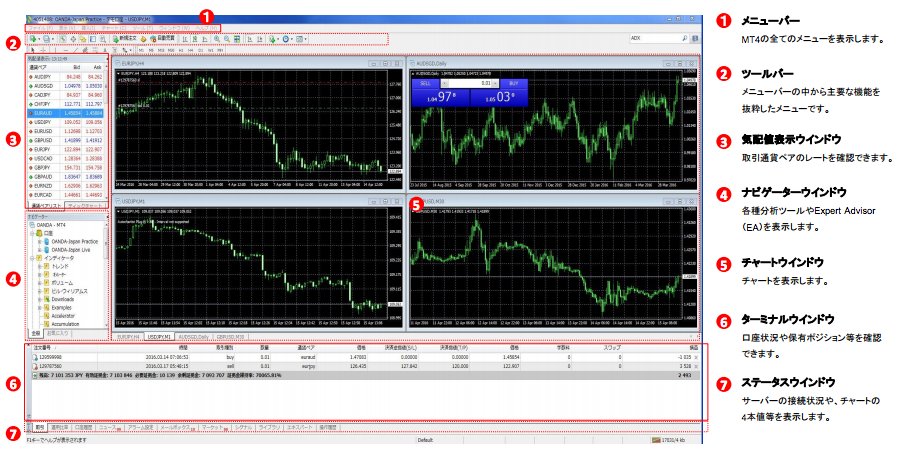Select the USDJPY row in Market Watch
Viewport: 899px width, 461px height.
point(66,122)
